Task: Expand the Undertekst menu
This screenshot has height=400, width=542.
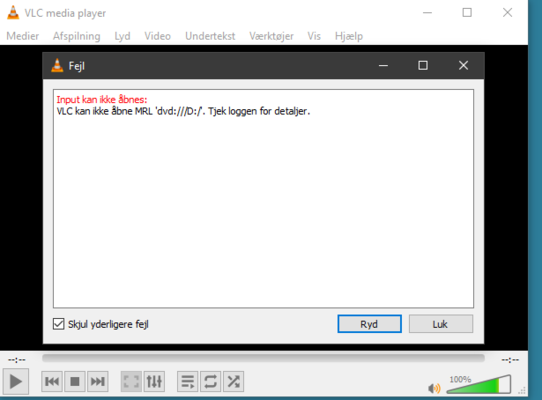Action: (210, 36)
